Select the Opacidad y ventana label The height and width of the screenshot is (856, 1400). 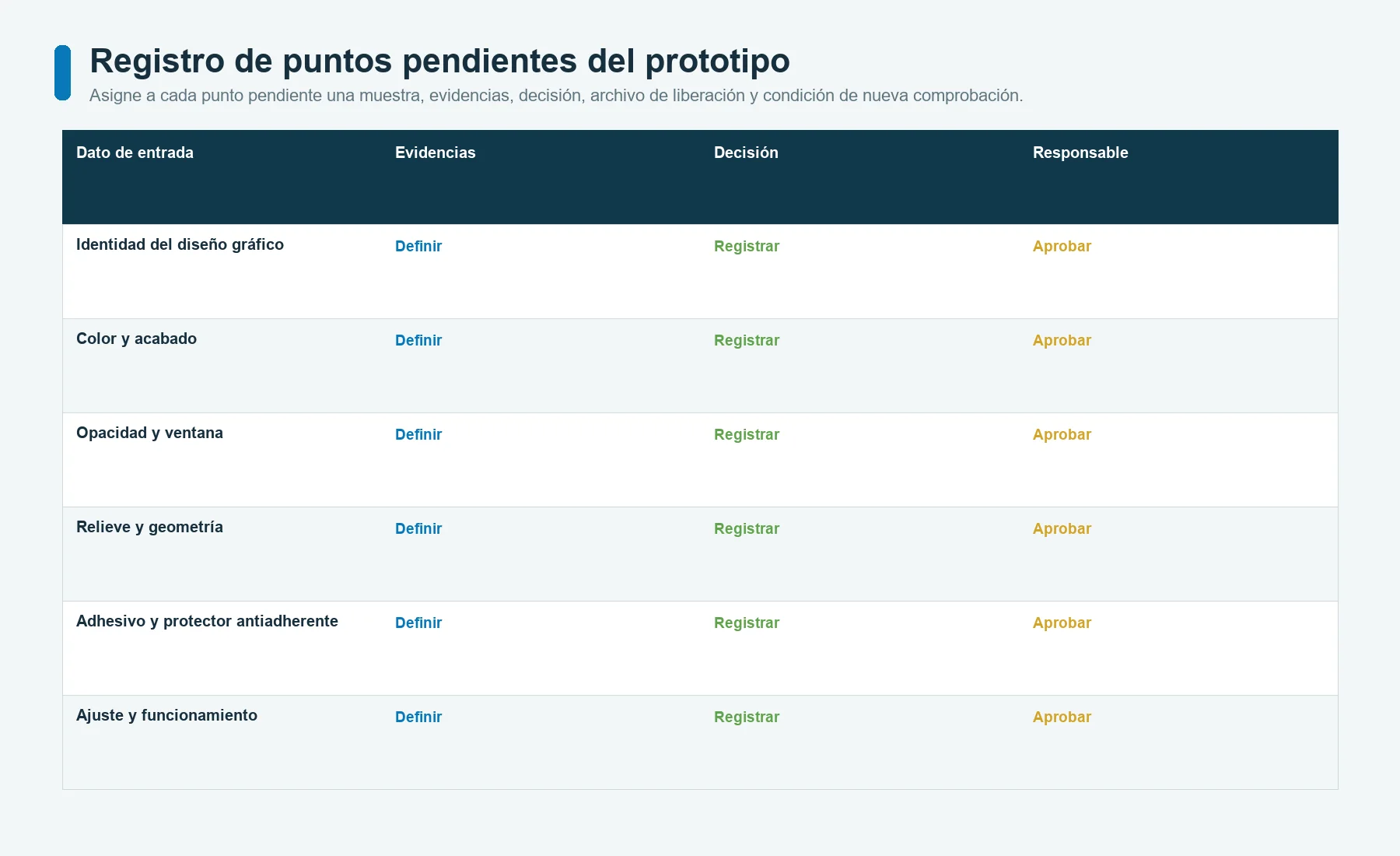[x=149, y=433]
